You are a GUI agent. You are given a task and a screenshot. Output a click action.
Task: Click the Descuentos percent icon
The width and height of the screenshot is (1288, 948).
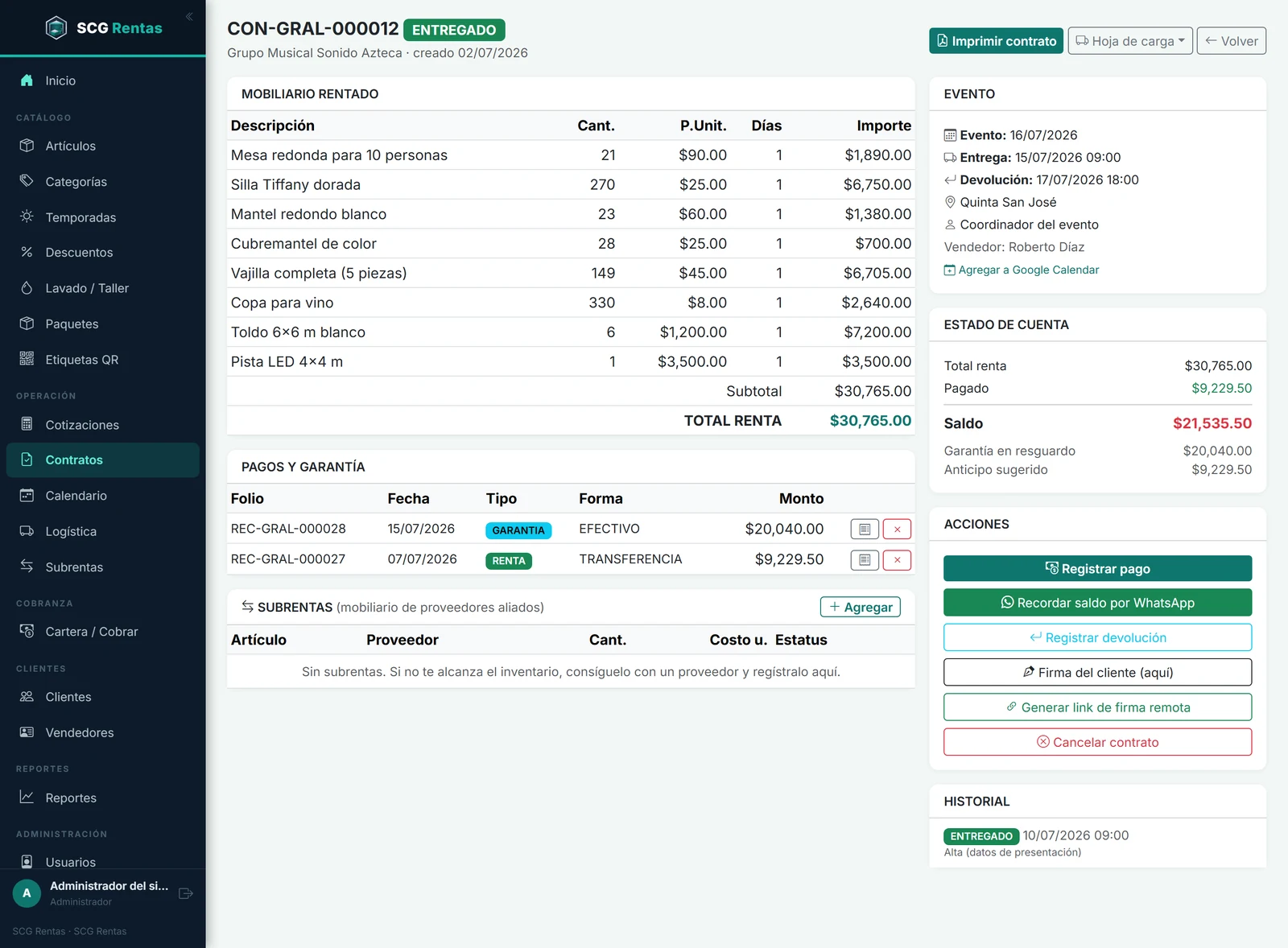27,252
